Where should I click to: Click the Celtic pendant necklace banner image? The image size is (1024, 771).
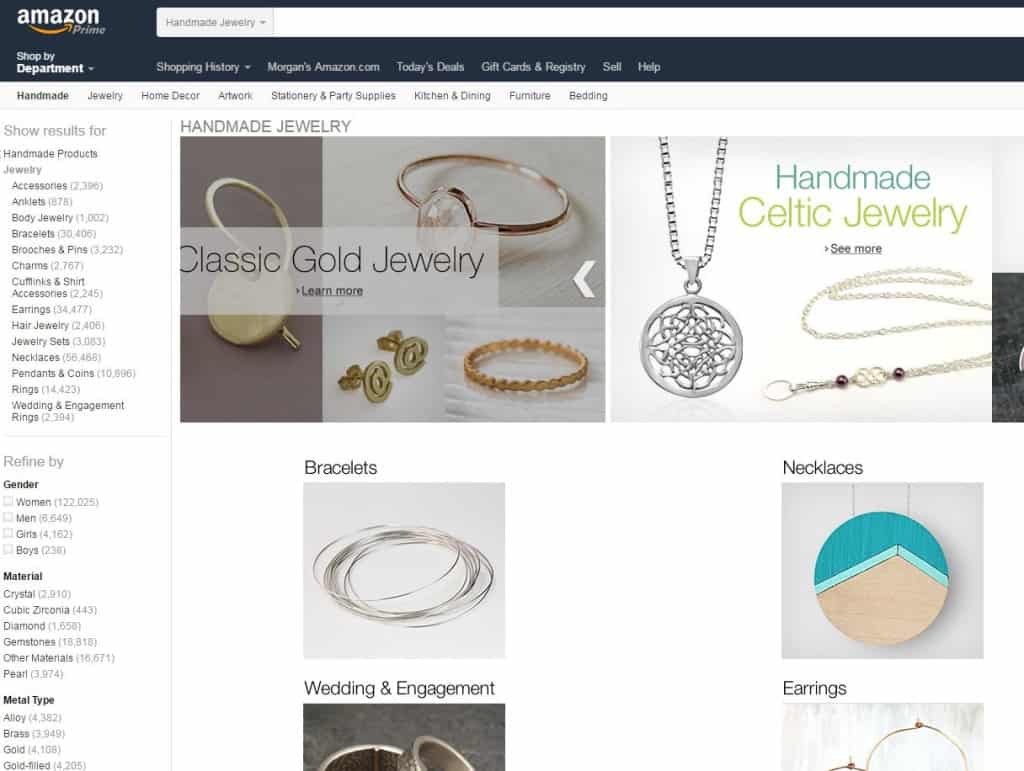point(801,279)
